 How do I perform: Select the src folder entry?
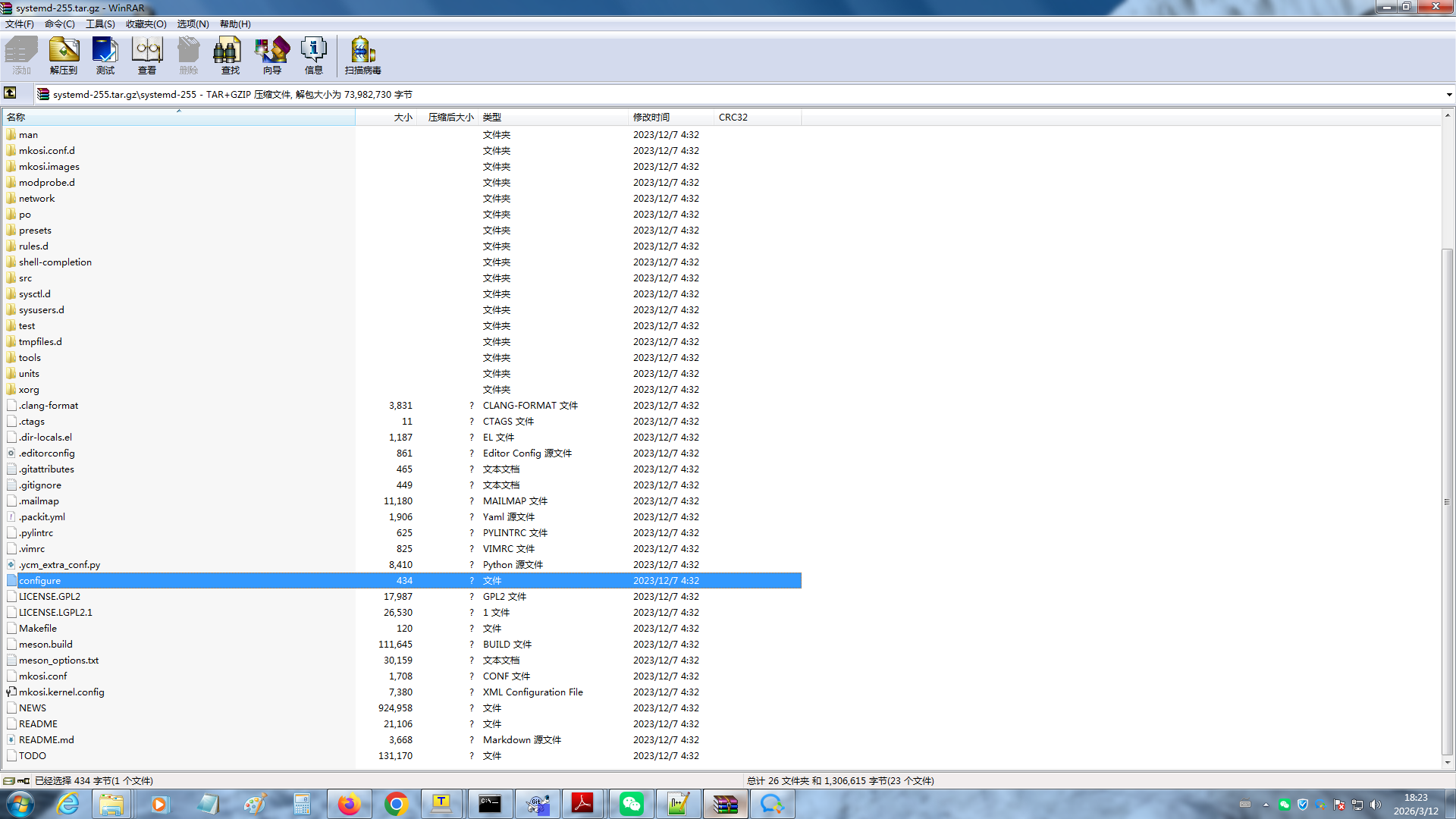(26, 278)
